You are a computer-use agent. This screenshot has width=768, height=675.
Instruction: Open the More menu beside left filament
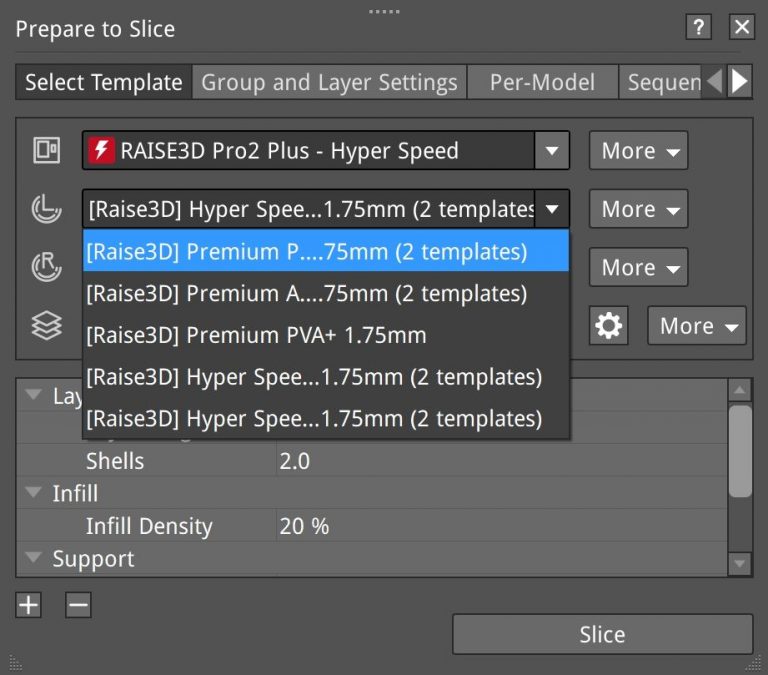(638, 209)
